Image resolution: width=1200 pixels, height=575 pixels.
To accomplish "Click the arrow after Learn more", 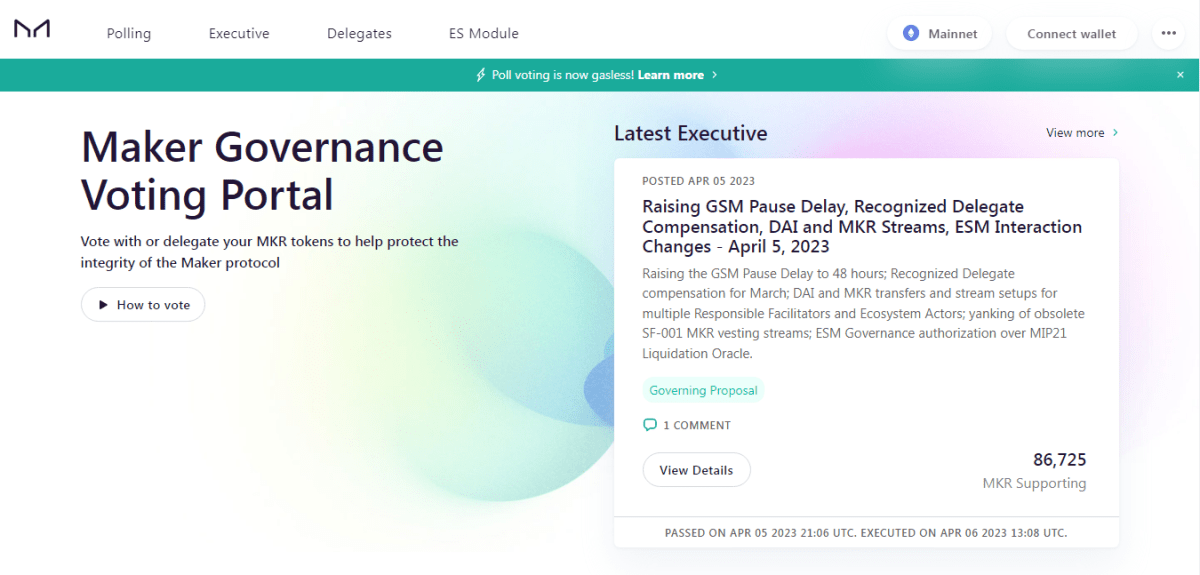I will [x=714, y=75].
